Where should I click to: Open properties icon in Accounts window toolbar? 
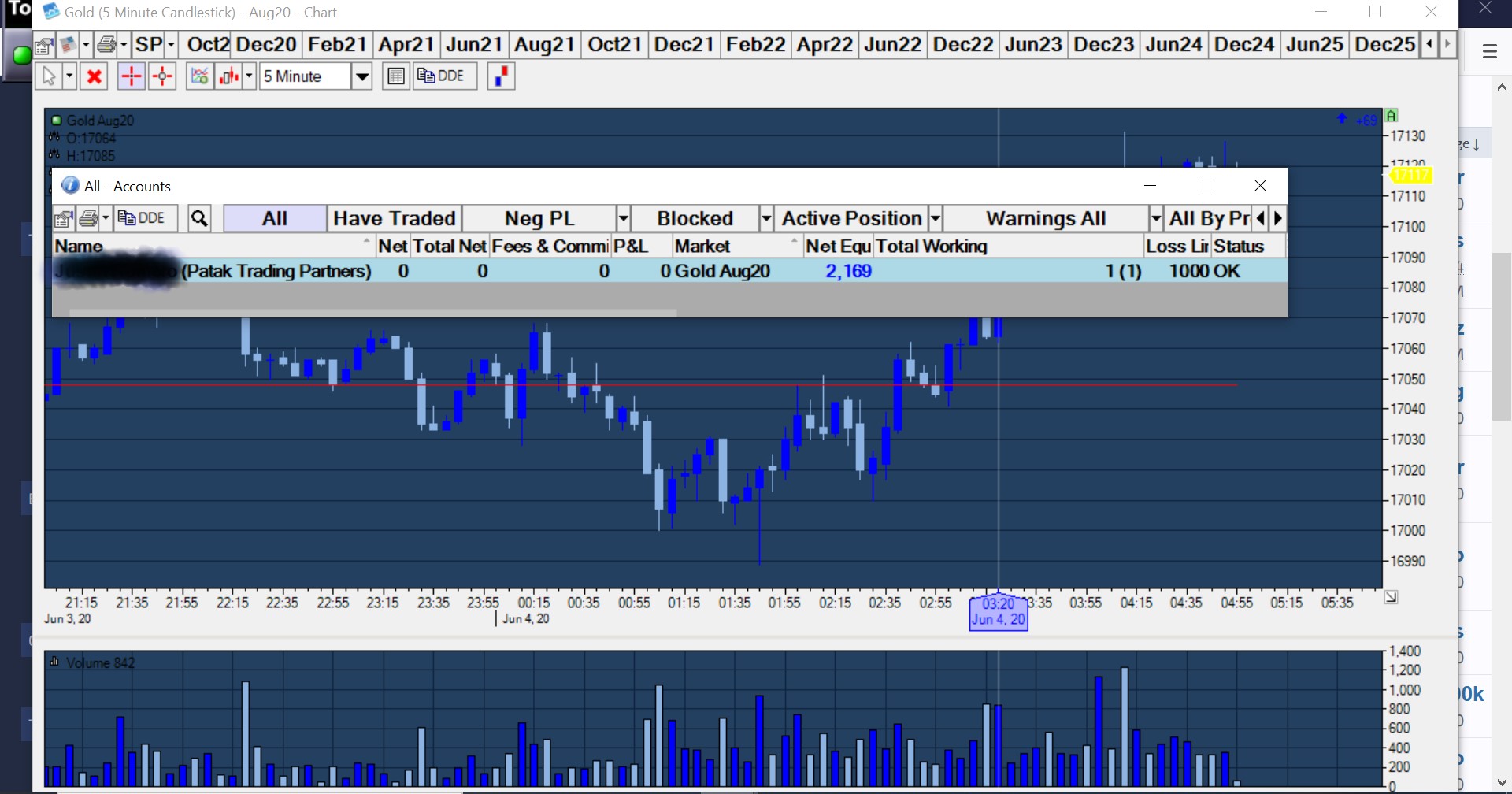point(64,218)
